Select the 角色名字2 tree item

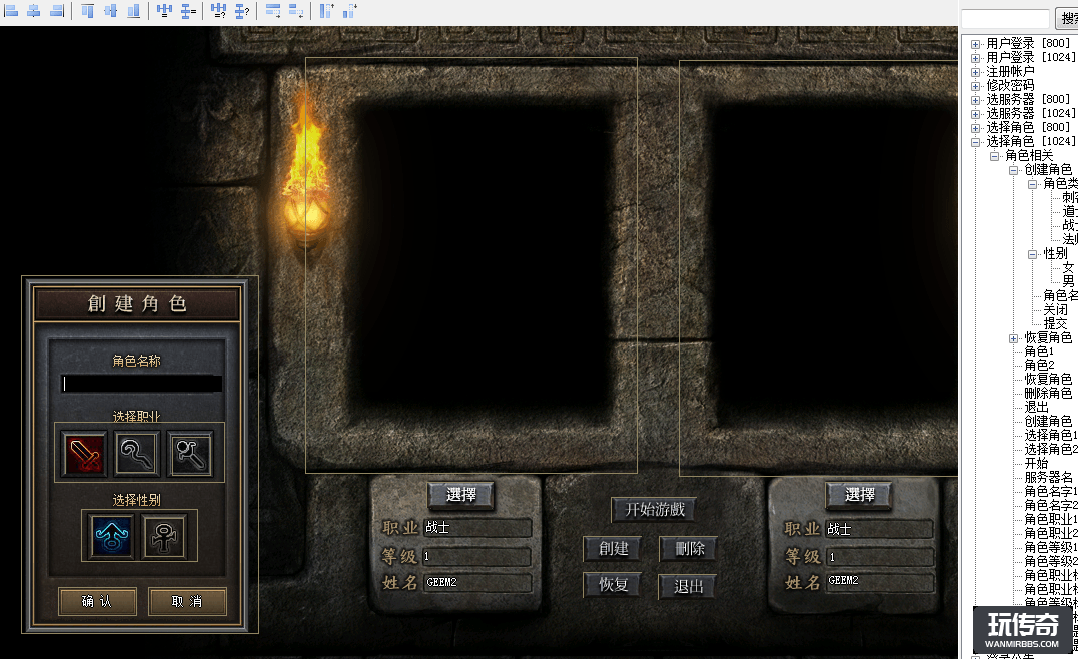[1050, 505]
